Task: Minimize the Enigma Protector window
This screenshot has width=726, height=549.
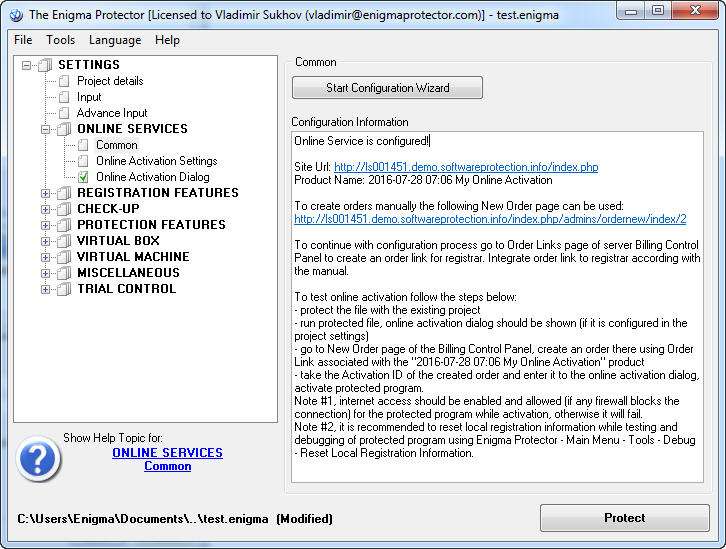Action: [x=631, y=11]
